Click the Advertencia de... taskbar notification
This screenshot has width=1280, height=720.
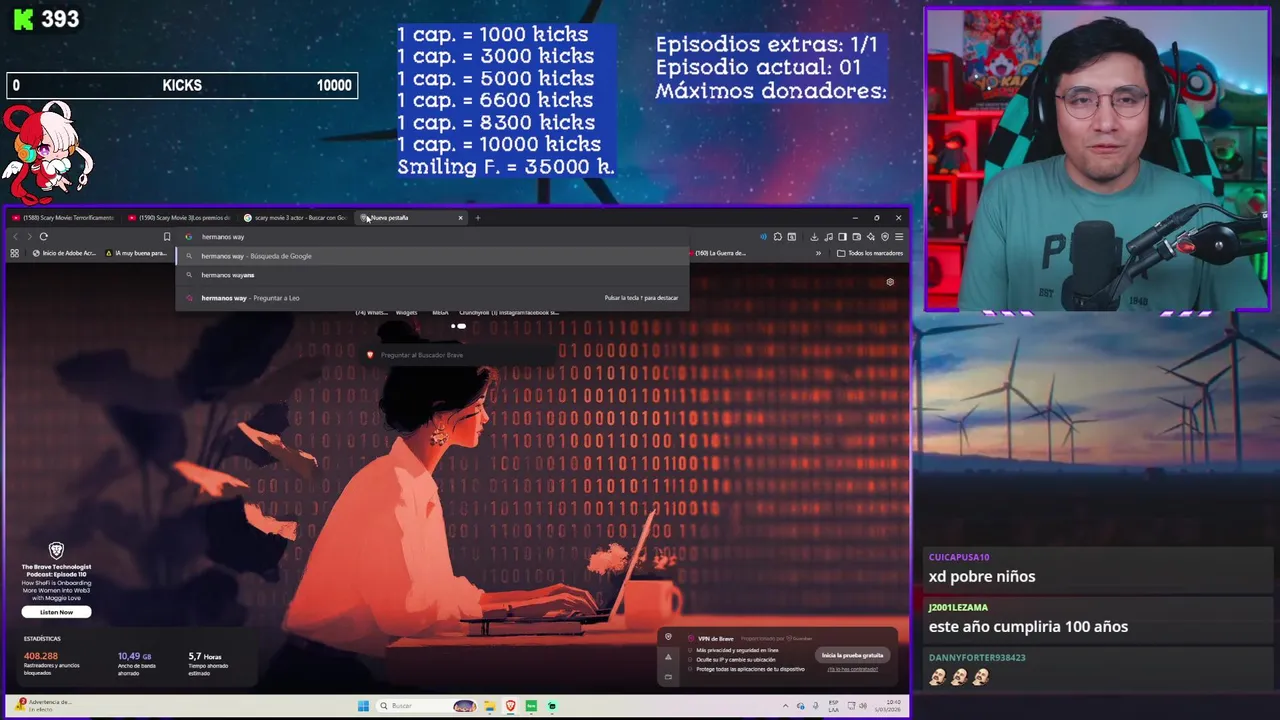[x=45, y=705]
